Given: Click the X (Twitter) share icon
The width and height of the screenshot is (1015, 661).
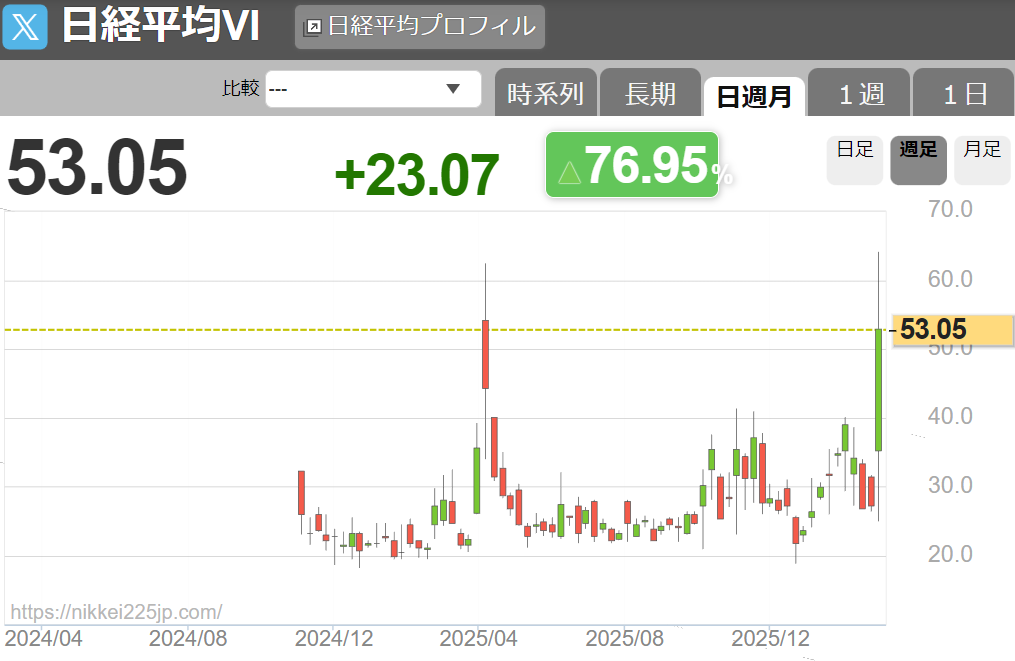Looking at the screenshot, I should pyautogui.click(x=25, y=26).
